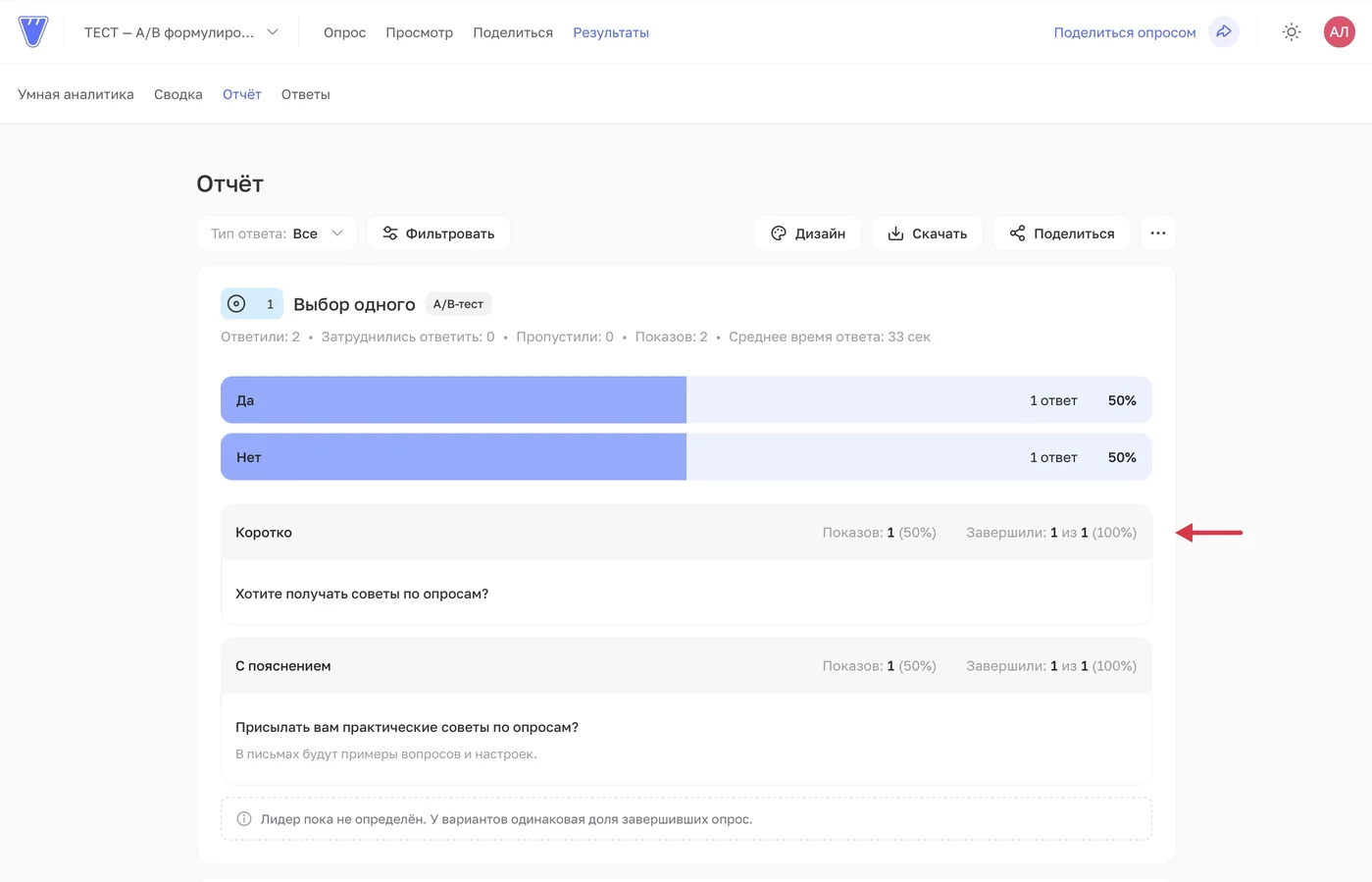This screenshot has height=882, width=1372.
Task: Click the A/B-тест badge
Action: click(x=458, y=304)
